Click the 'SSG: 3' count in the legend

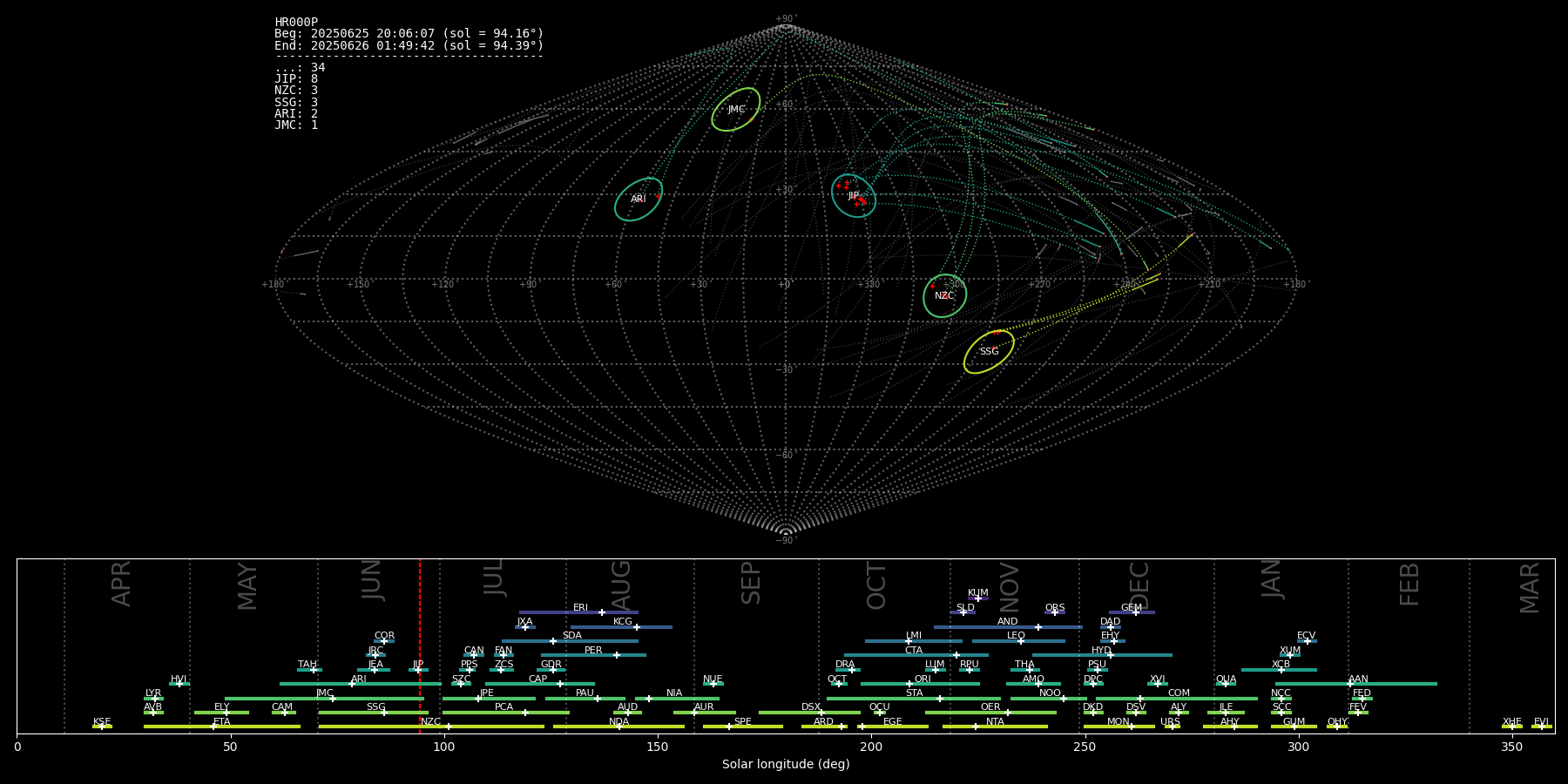coord(296,103)
